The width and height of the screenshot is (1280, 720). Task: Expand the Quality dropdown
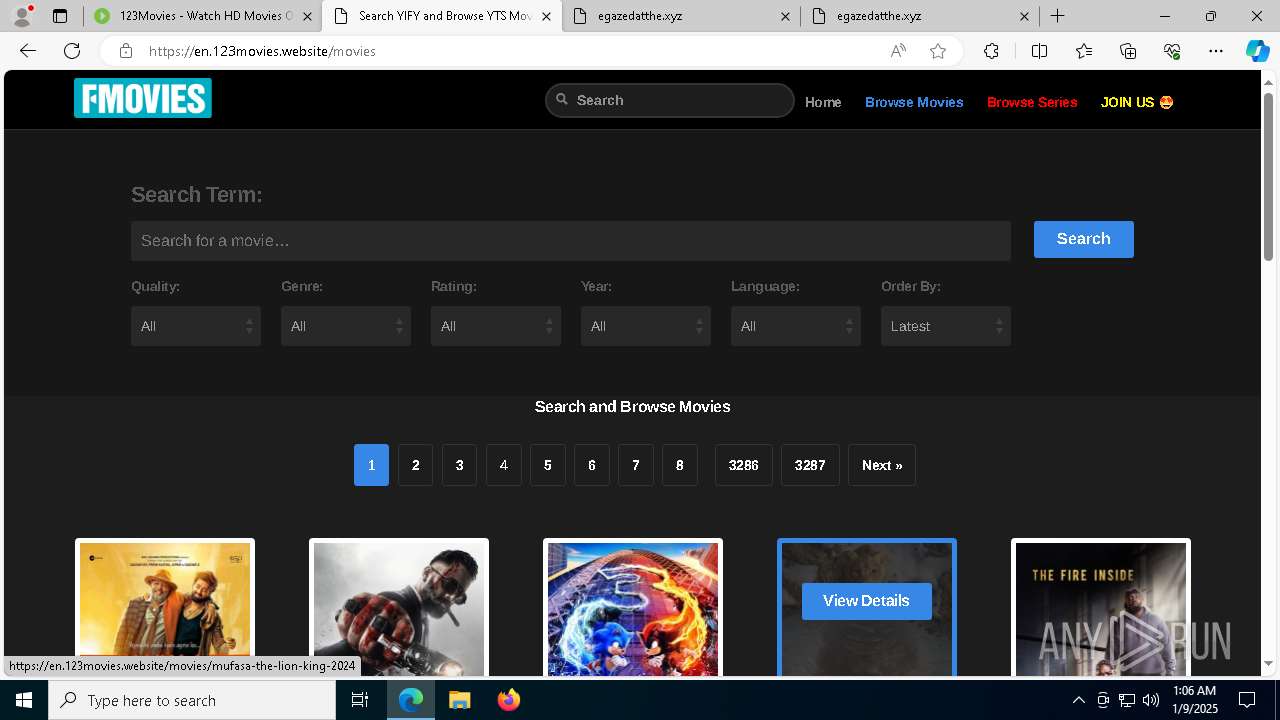click(x=196, y=326)
